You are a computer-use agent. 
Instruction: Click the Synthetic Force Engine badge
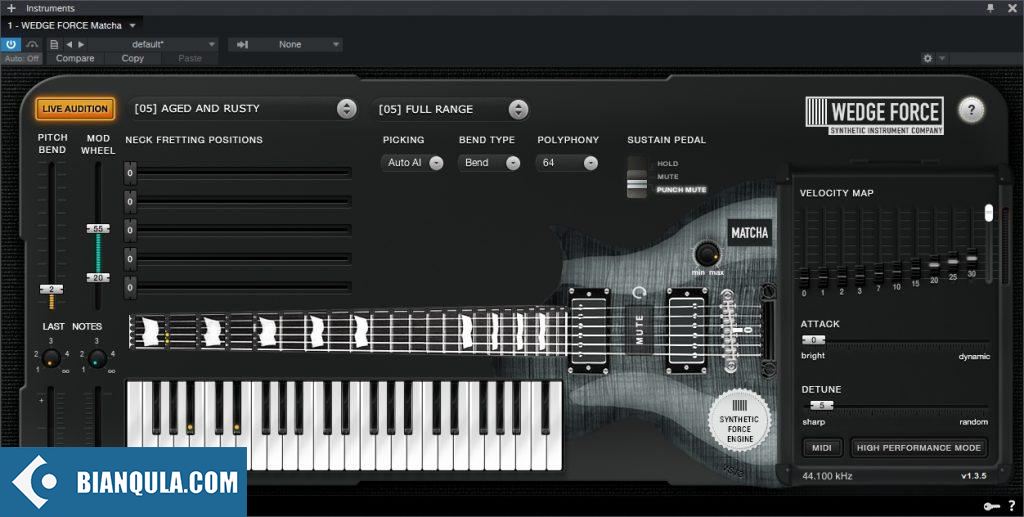coord(739,420)
